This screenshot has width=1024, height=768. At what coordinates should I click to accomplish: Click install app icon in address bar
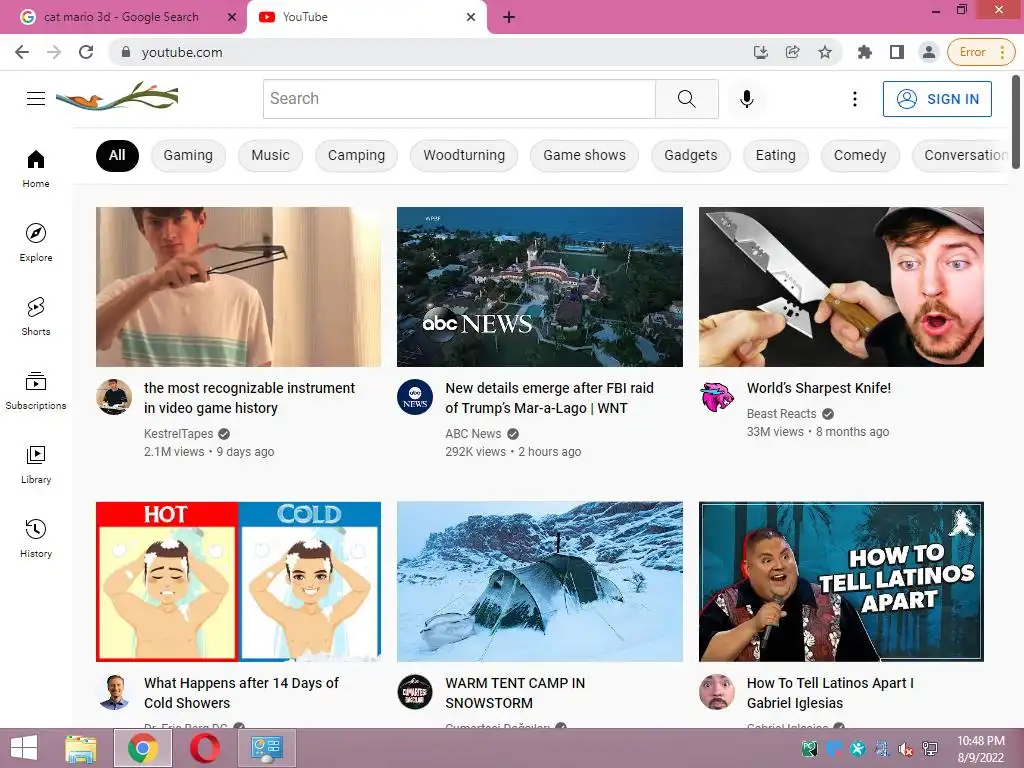pos(760,52)
